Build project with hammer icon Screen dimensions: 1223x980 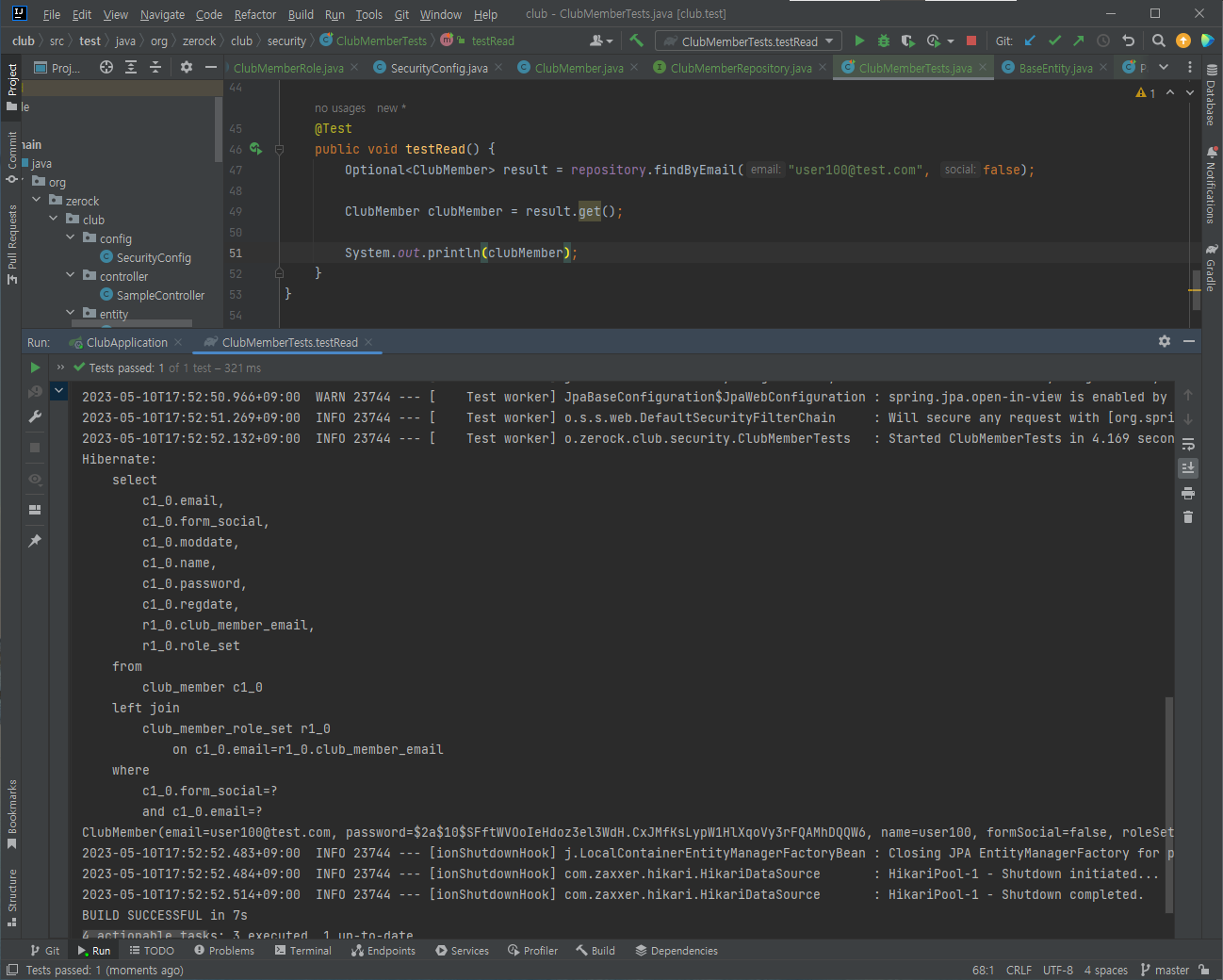pos(637,41)
